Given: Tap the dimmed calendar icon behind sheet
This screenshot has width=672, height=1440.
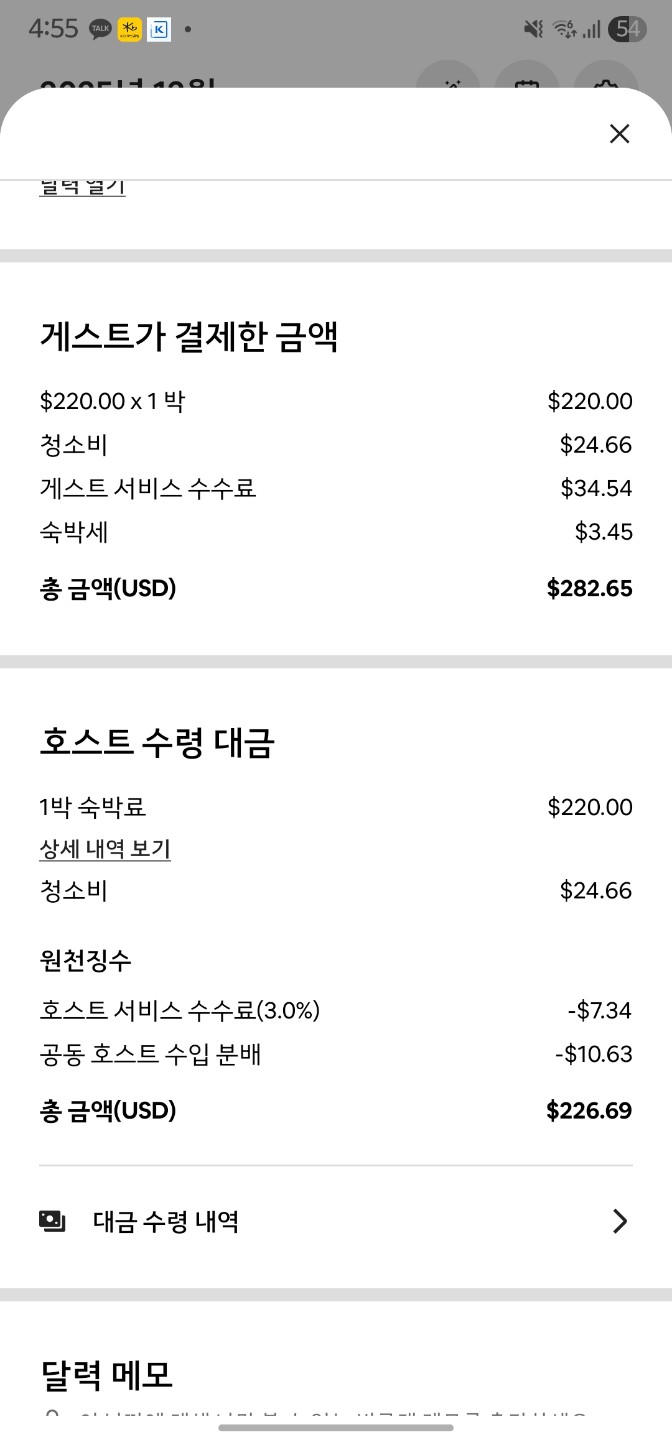Looking at the screenshot, I should (x=525, y=82).
